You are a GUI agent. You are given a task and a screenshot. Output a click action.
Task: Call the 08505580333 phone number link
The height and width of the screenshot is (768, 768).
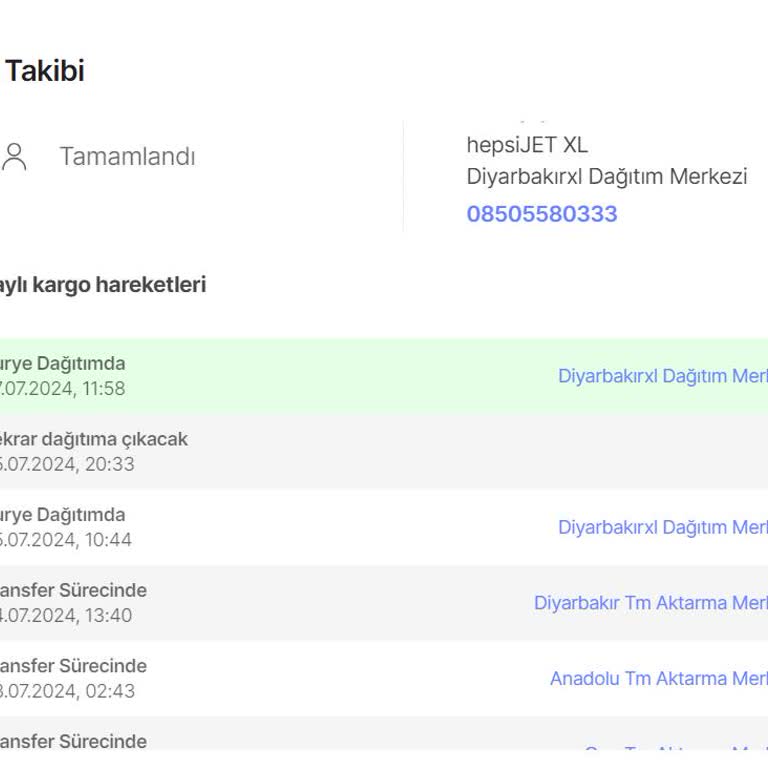541,214
